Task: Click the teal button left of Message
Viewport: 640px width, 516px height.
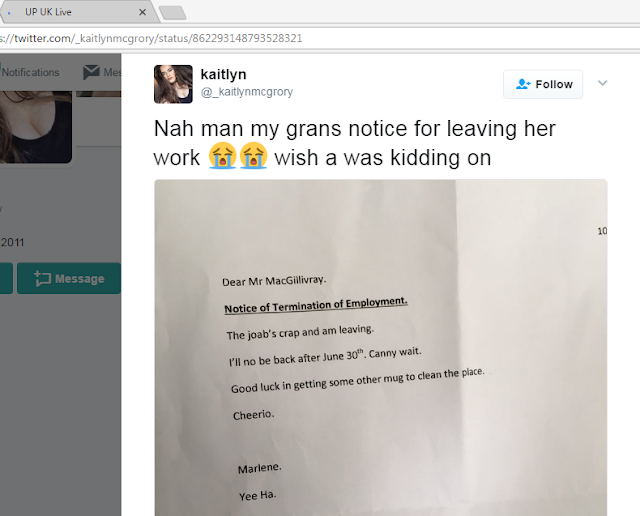Action: click(x=6, y=278)
